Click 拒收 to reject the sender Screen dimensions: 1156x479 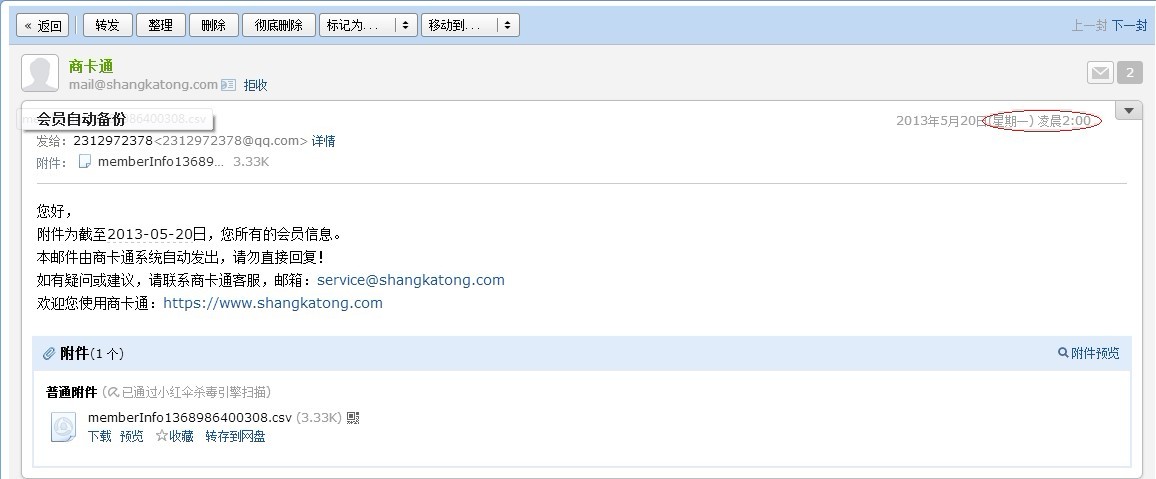256,85
